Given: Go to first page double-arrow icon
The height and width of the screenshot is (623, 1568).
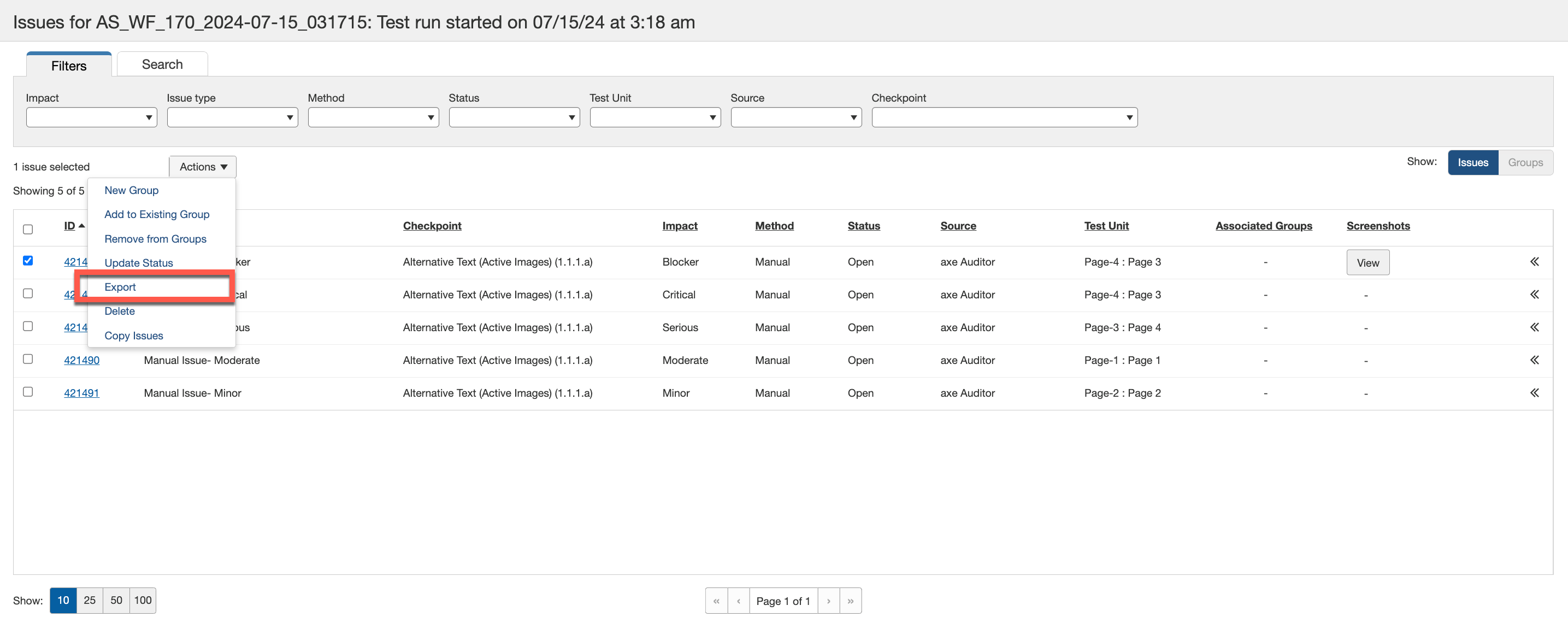Looking at the screenshot, I should point(716,601).
